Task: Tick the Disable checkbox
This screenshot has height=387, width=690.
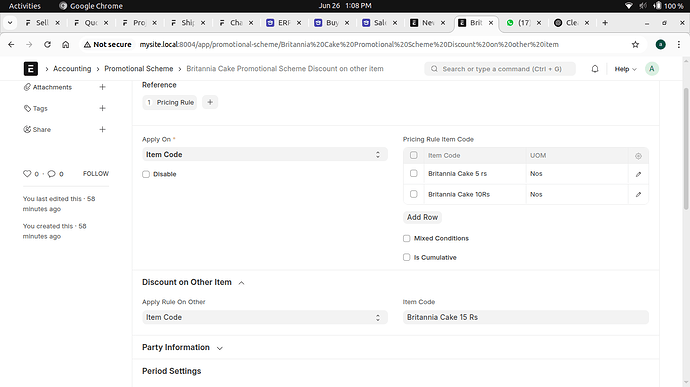Action: tap(146, 174)
